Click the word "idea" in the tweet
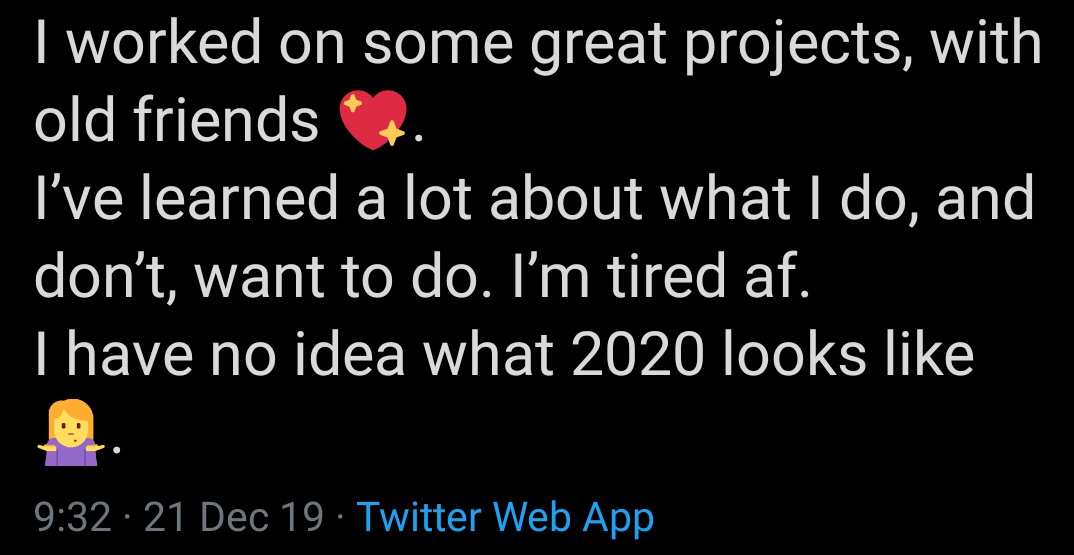This screenshot has width=1074, height=555. coord(363,356)
